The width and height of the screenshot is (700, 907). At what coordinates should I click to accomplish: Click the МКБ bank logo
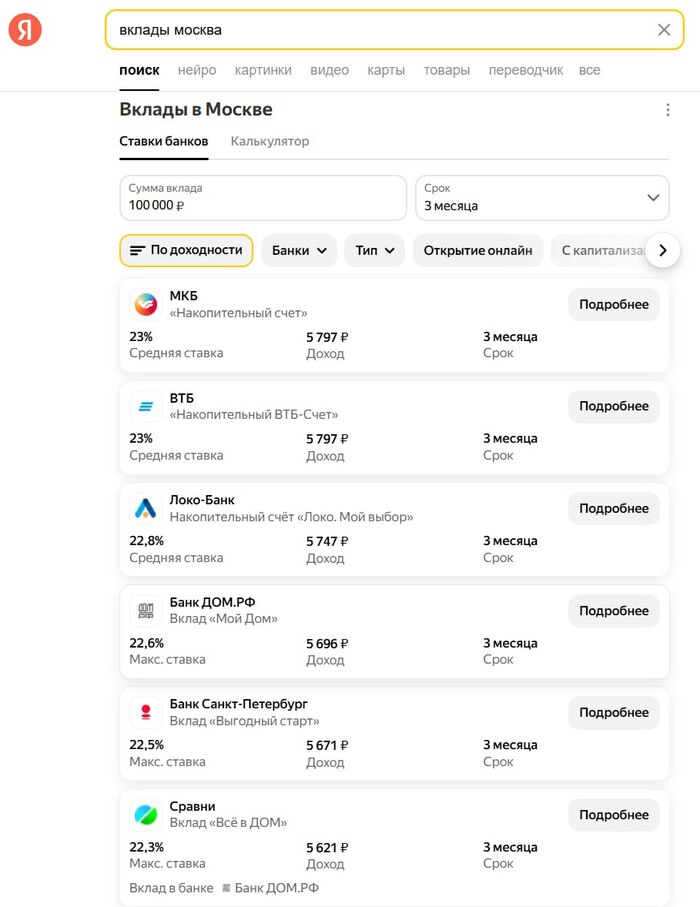pyautogui.click(x=145, y=305)
